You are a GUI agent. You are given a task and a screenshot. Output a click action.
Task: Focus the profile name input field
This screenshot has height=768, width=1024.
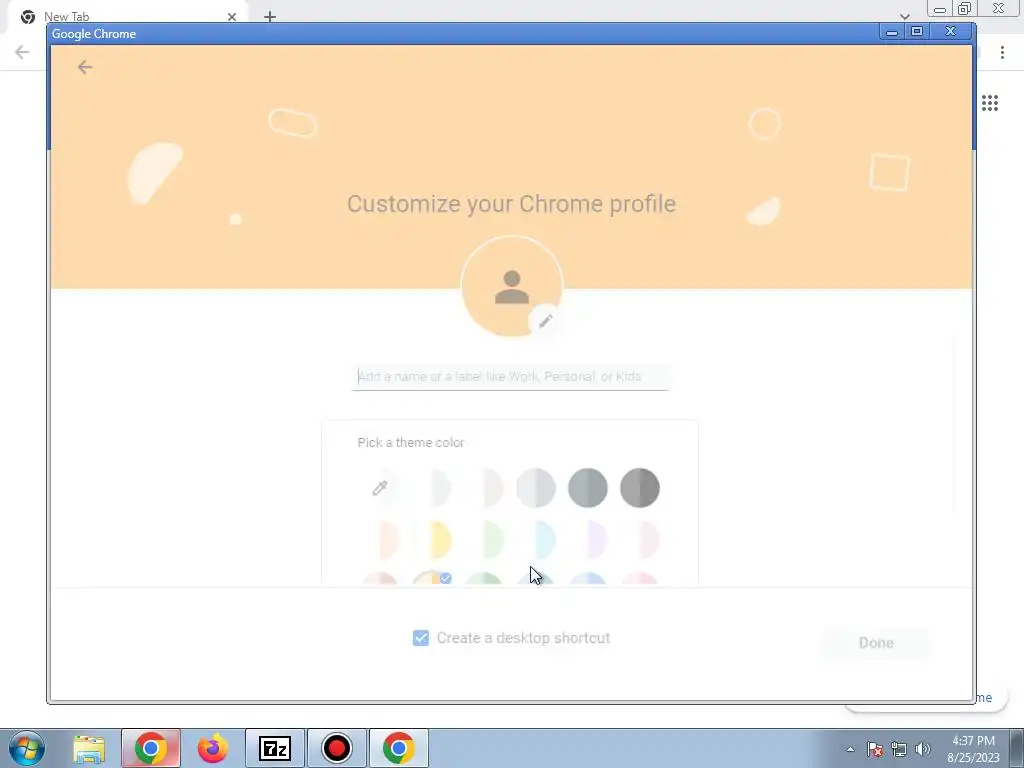(510, 377)
